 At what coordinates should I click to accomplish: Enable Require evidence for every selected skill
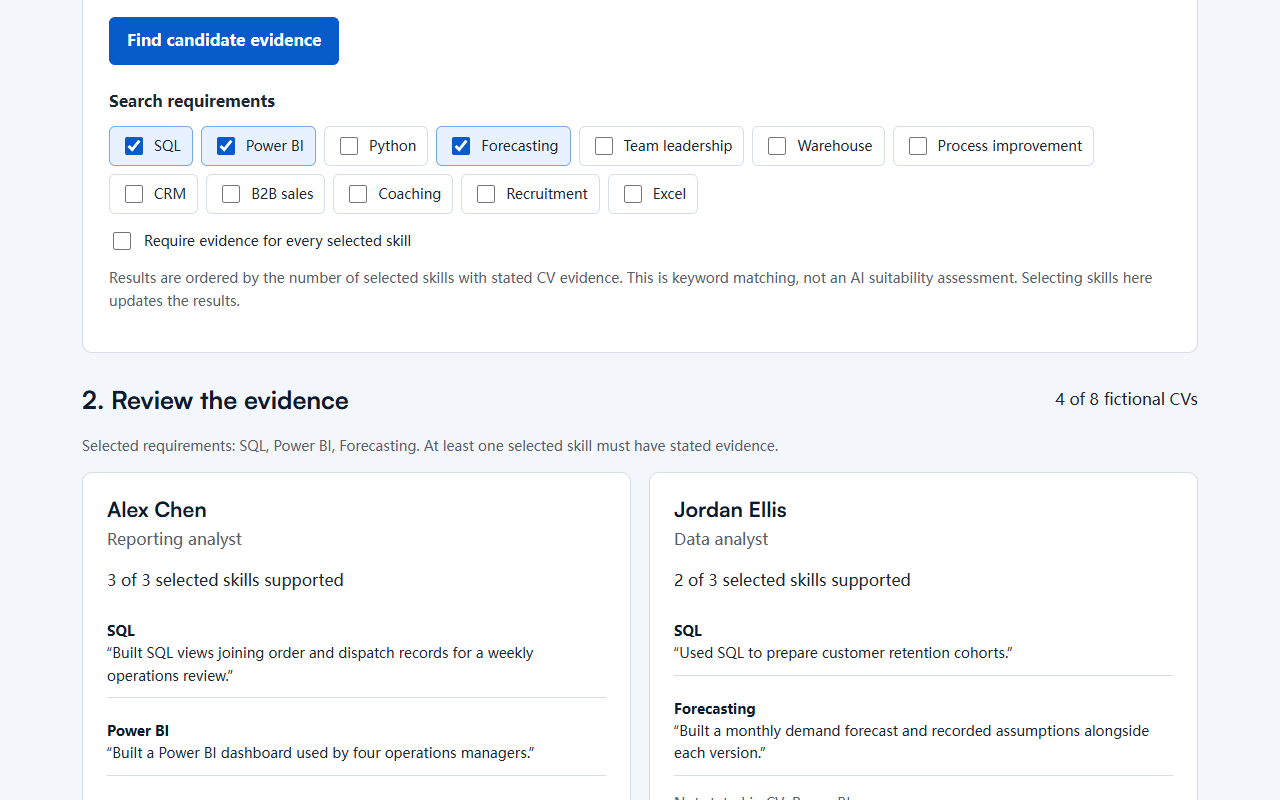122,241
